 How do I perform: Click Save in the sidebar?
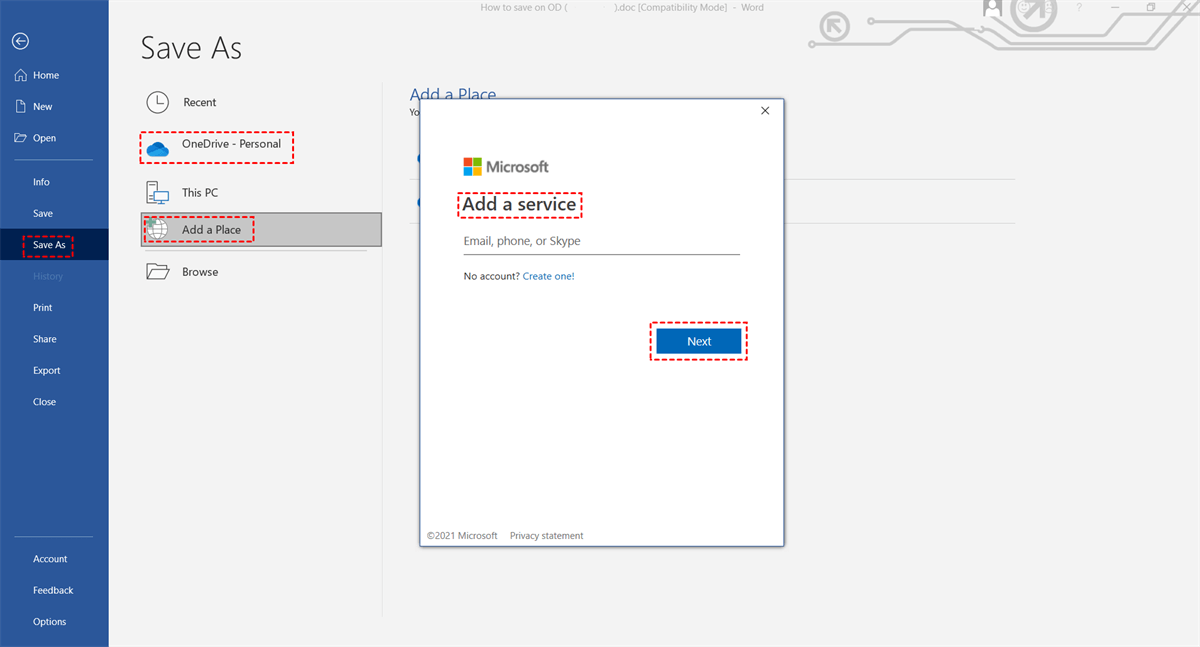coord(43,213)
